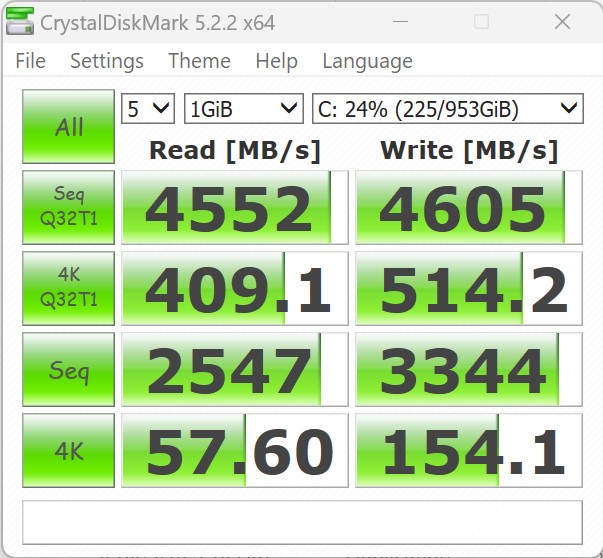
Task: Click the Seq read result 2547
Action: coord(235,370)
